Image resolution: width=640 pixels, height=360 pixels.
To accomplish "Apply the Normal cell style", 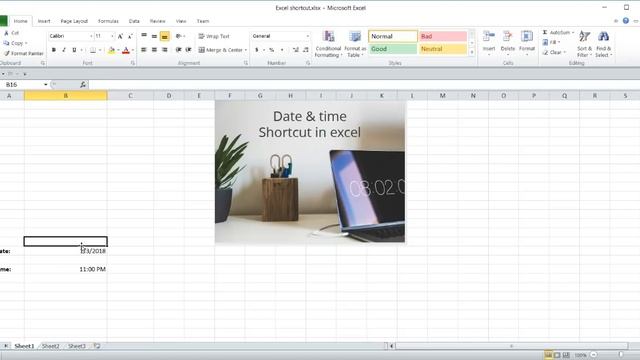I will [393, 36].
